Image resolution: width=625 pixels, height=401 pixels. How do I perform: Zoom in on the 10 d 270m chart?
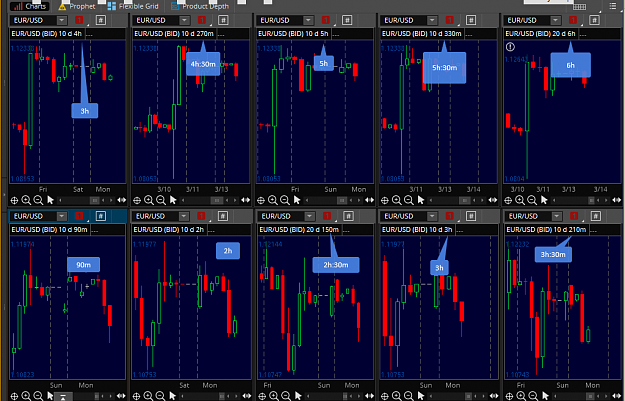coord(149,200)
